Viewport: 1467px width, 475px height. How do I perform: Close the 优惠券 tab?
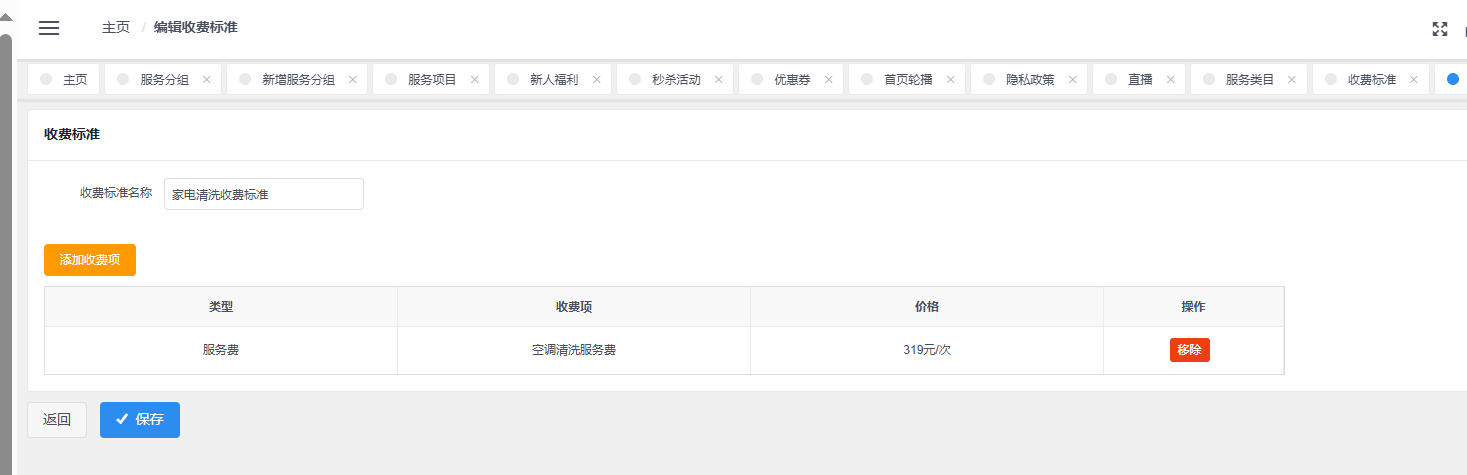point(828,80)
